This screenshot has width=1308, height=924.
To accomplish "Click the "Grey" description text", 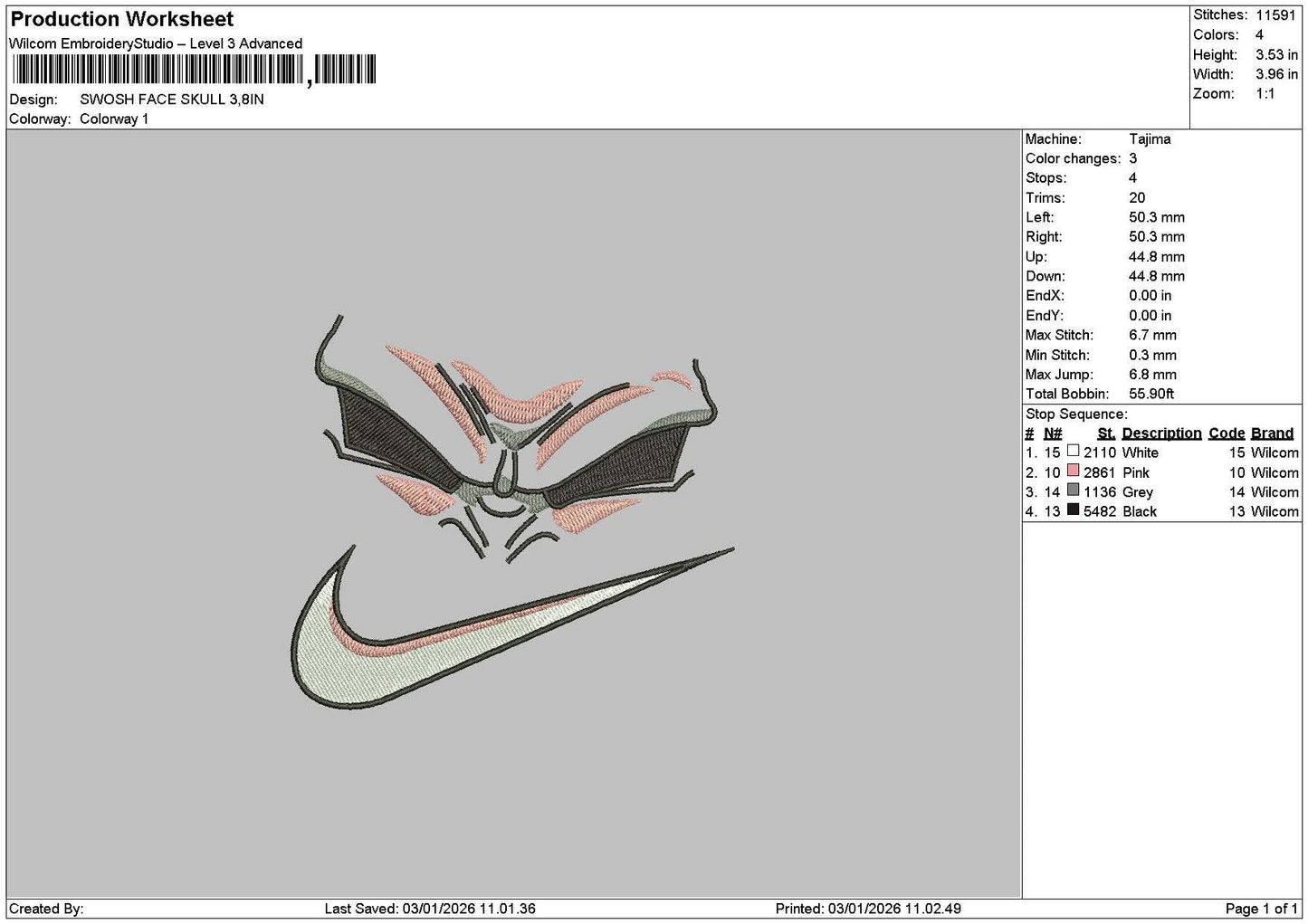I will coord(1137,492).
